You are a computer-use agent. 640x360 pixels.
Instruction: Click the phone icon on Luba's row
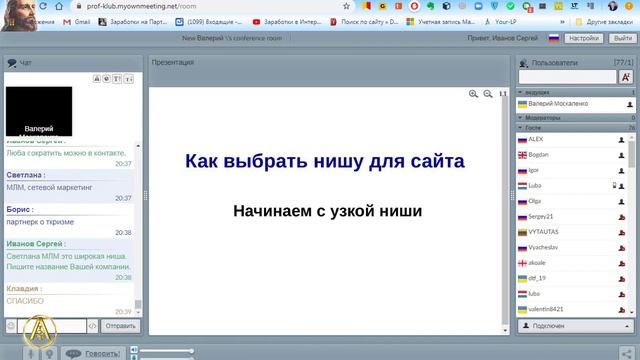(614, 185)
